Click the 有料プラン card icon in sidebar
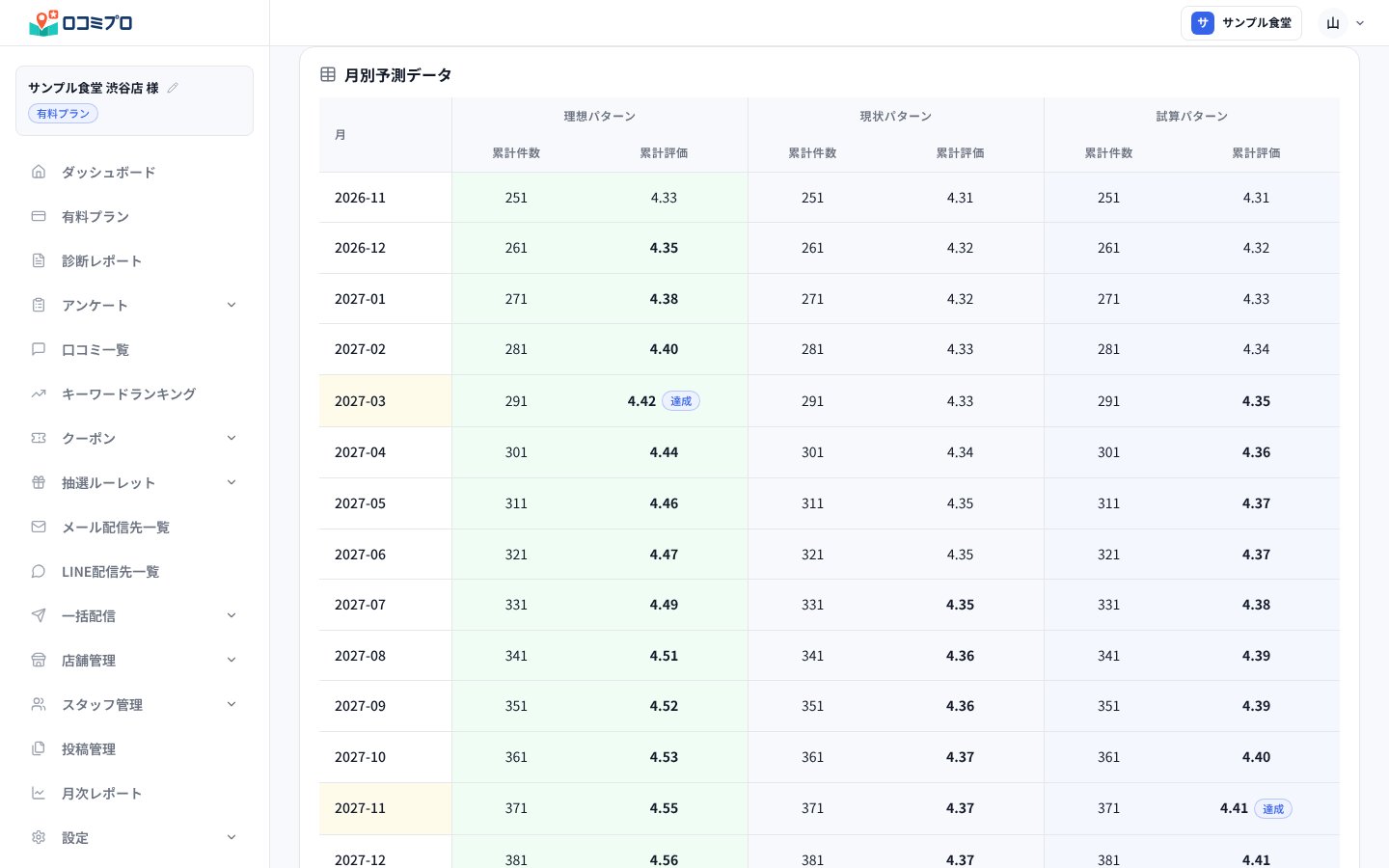Viewport: 1389px width, 868px height. click(39, 216)
